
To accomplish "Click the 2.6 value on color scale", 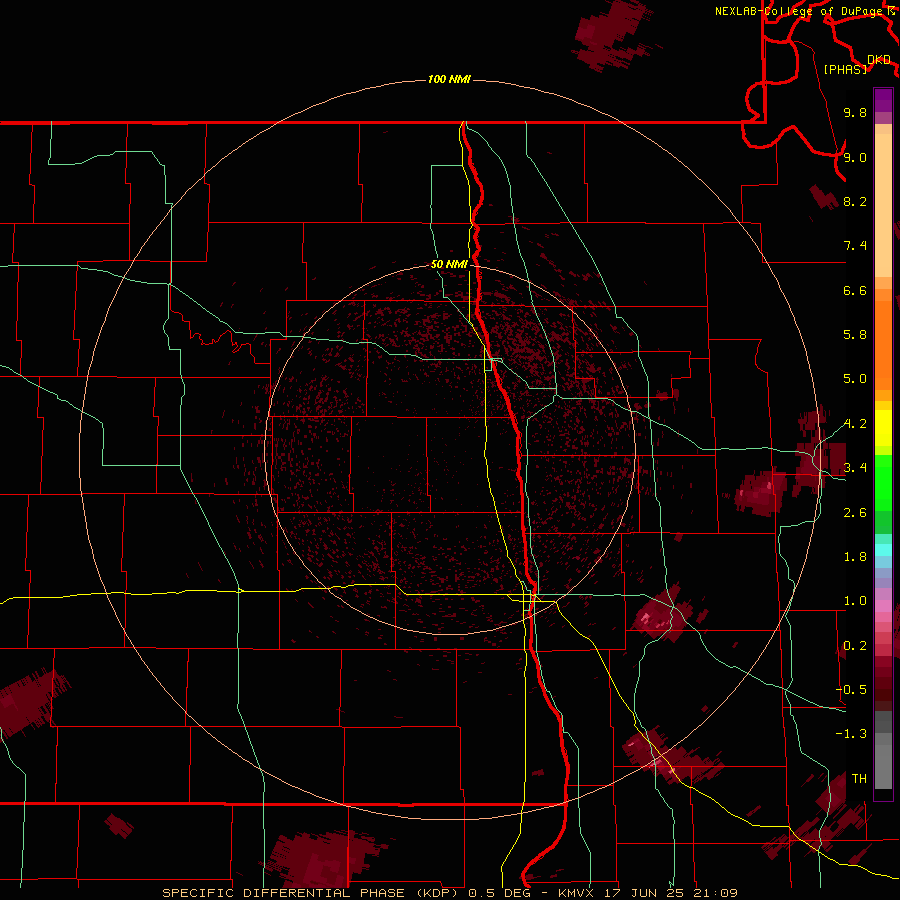I will [x=855, y=513].
